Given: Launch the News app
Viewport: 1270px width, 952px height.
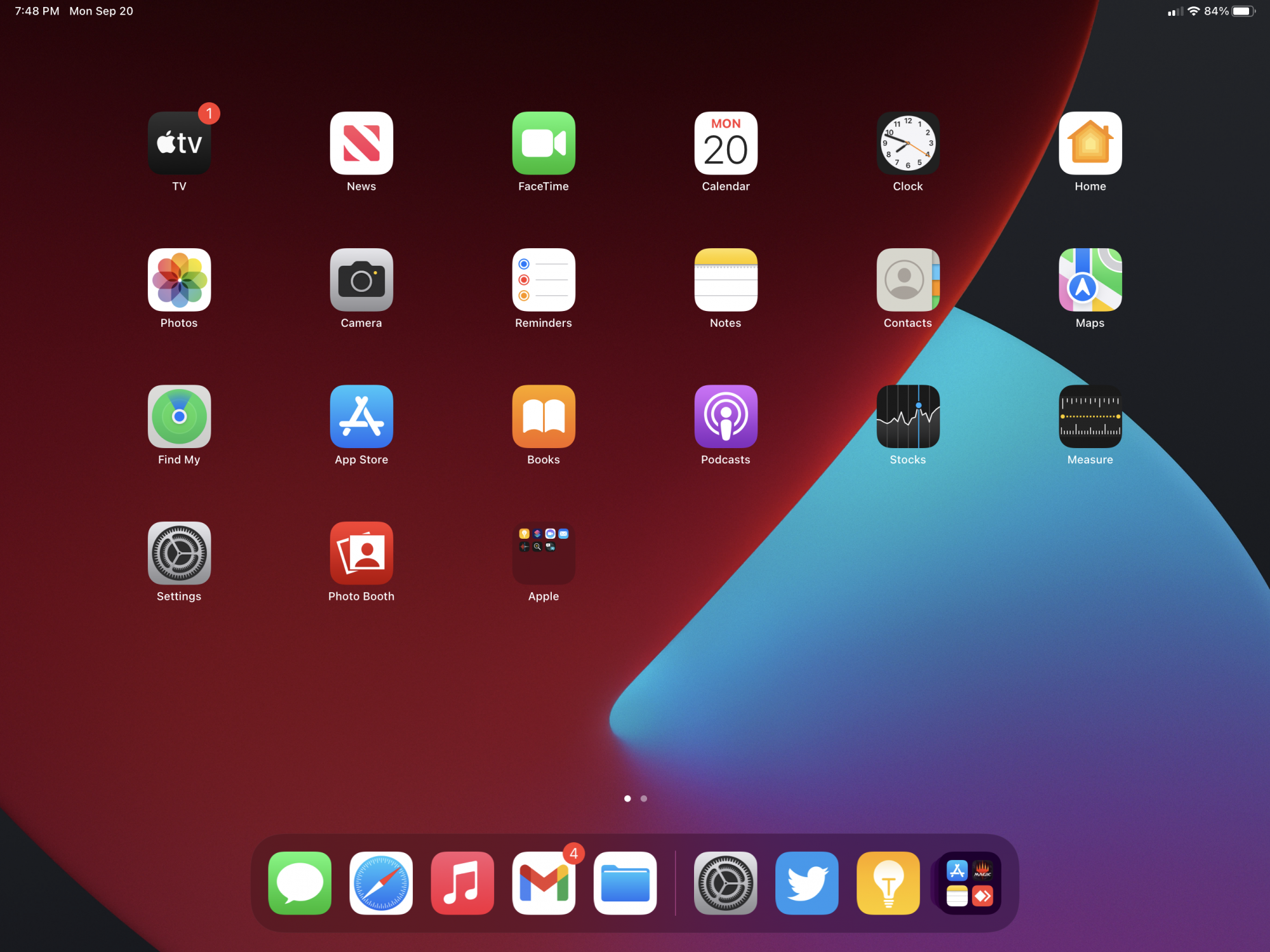Looking at the screenshot, I should (361, 143).
